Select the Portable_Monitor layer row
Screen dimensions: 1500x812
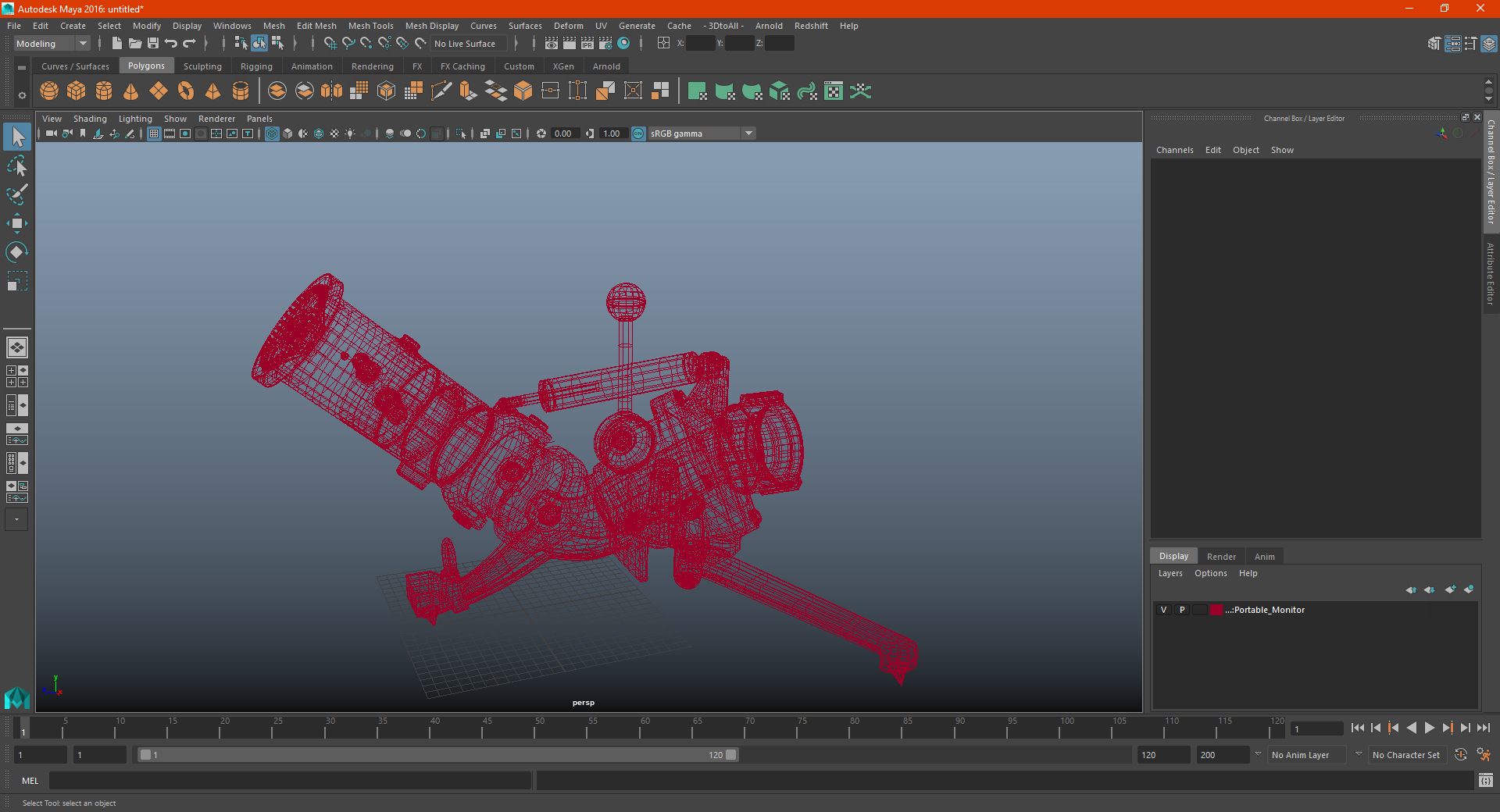click(x=1315, y=610)
